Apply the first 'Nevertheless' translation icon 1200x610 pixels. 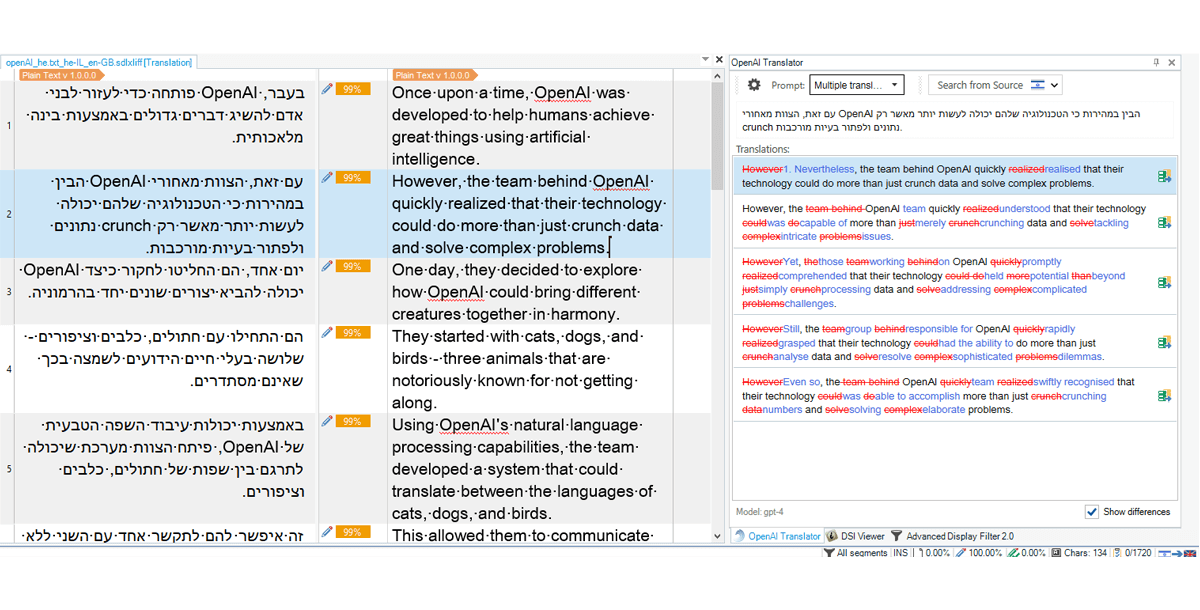(x=1164, y=177)
